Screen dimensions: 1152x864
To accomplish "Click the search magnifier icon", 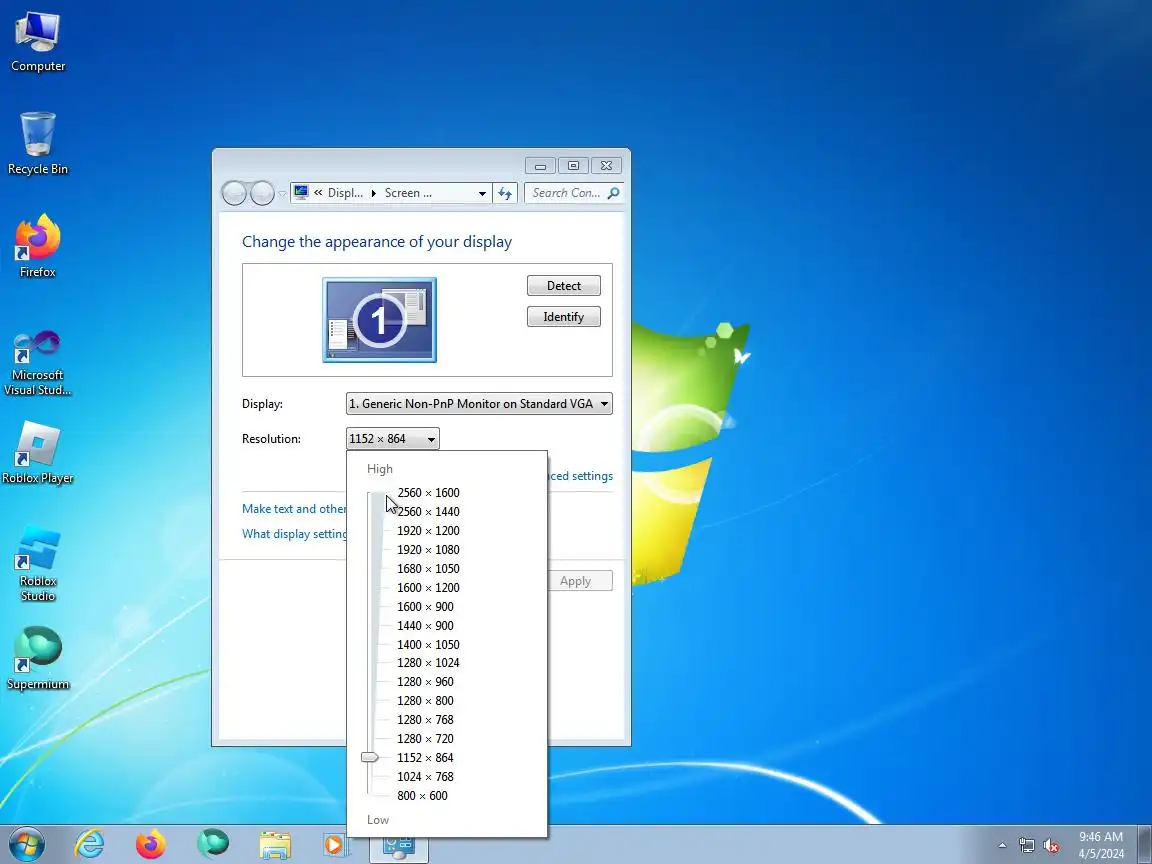I will [x=613, y=193].
